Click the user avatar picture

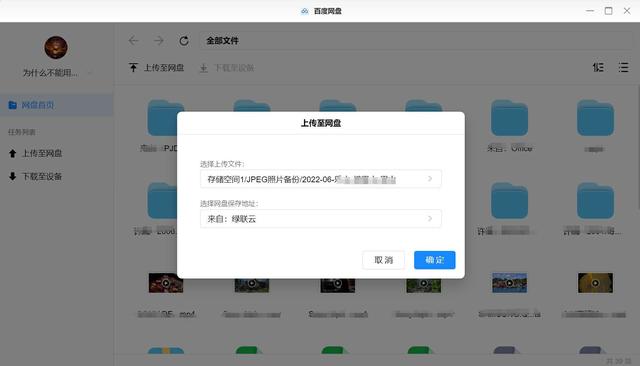[56, 47]
